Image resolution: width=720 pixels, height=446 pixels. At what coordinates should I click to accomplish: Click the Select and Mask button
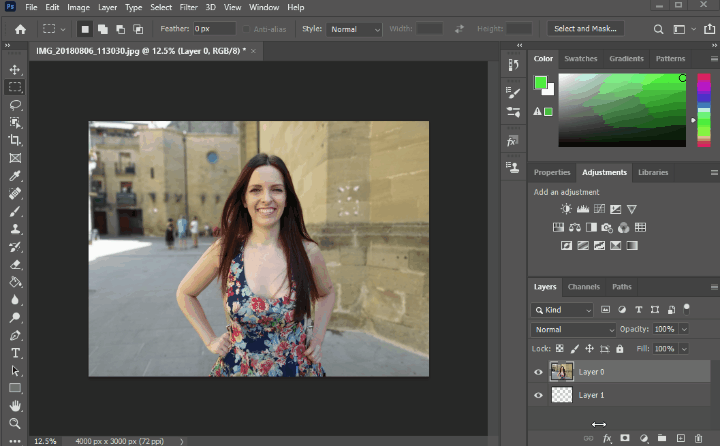(585, 28)
